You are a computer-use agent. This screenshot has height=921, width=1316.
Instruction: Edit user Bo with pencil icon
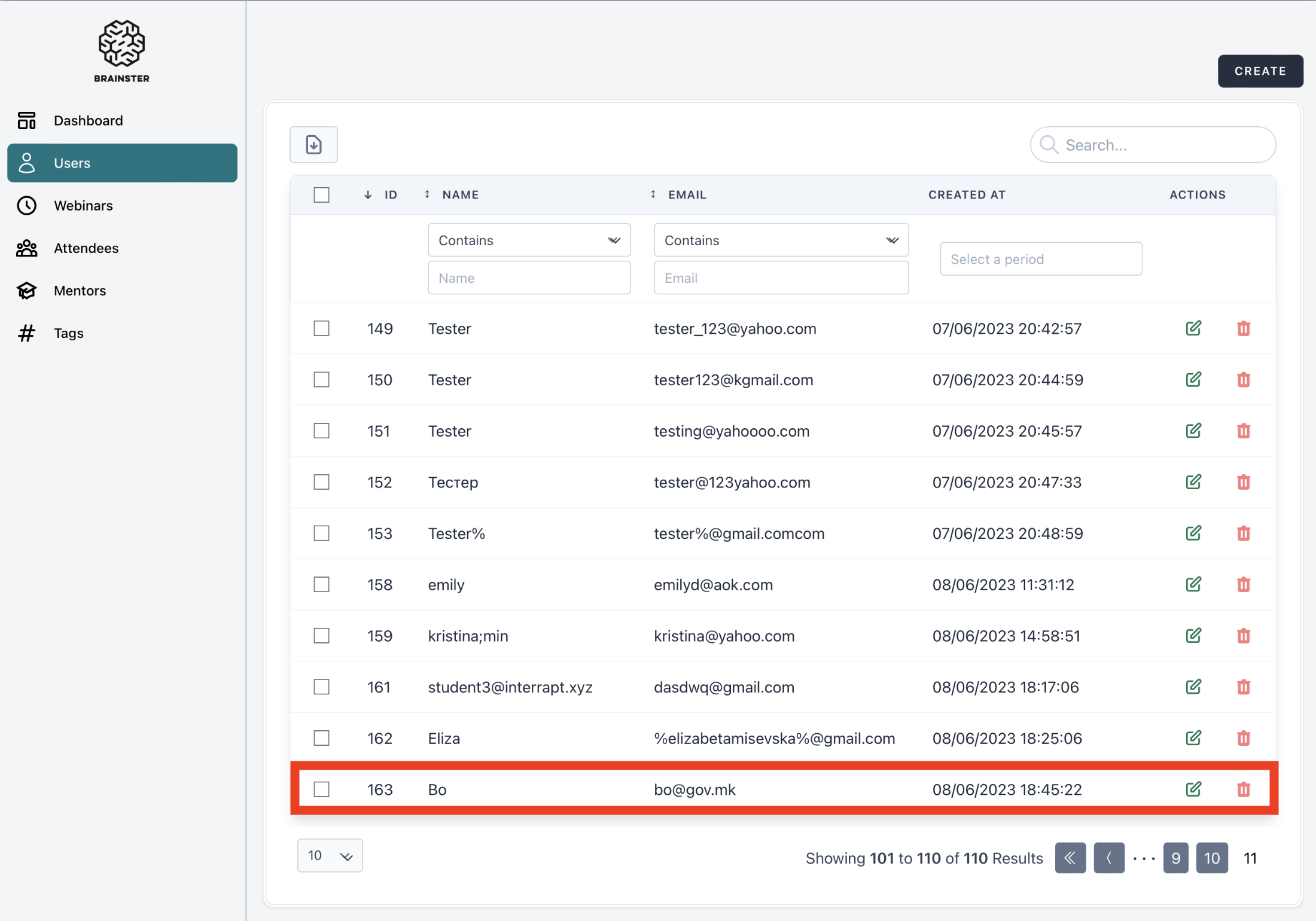tap(1193, 789)
